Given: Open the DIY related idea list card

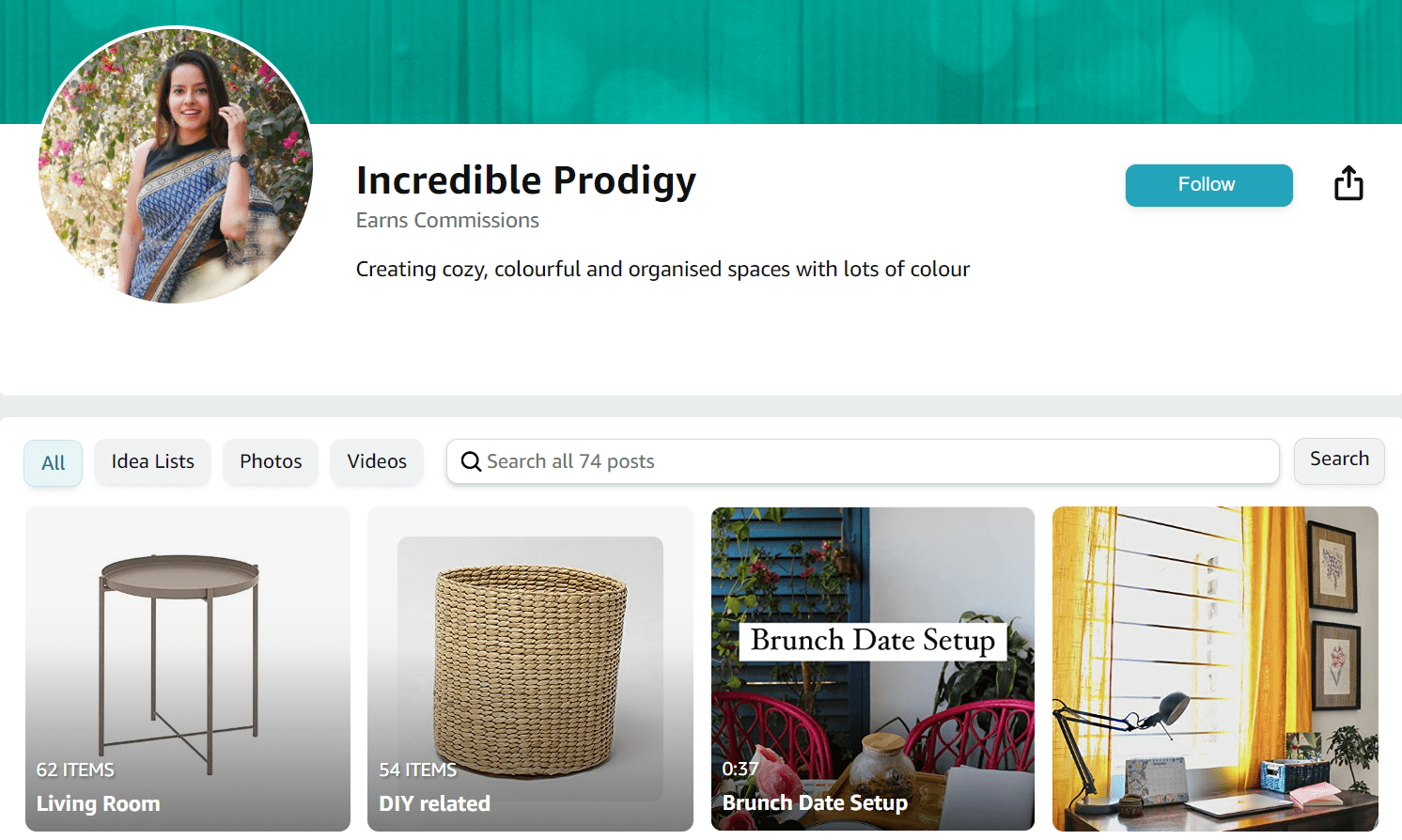Looking at the screenshot, I should 530,669.
